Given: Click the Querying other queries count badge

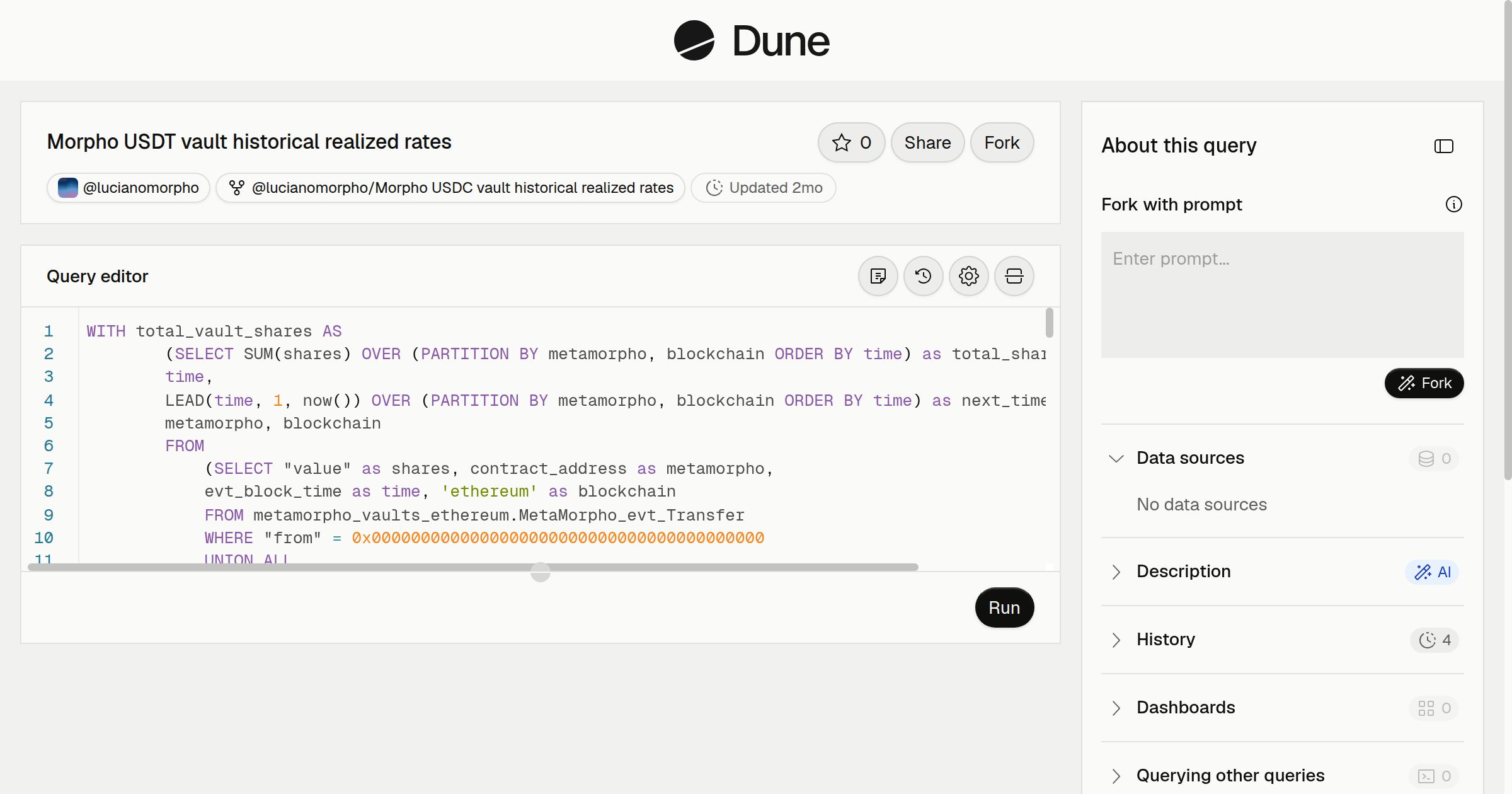Looking at the screenshot, I should pos(1435,776).
